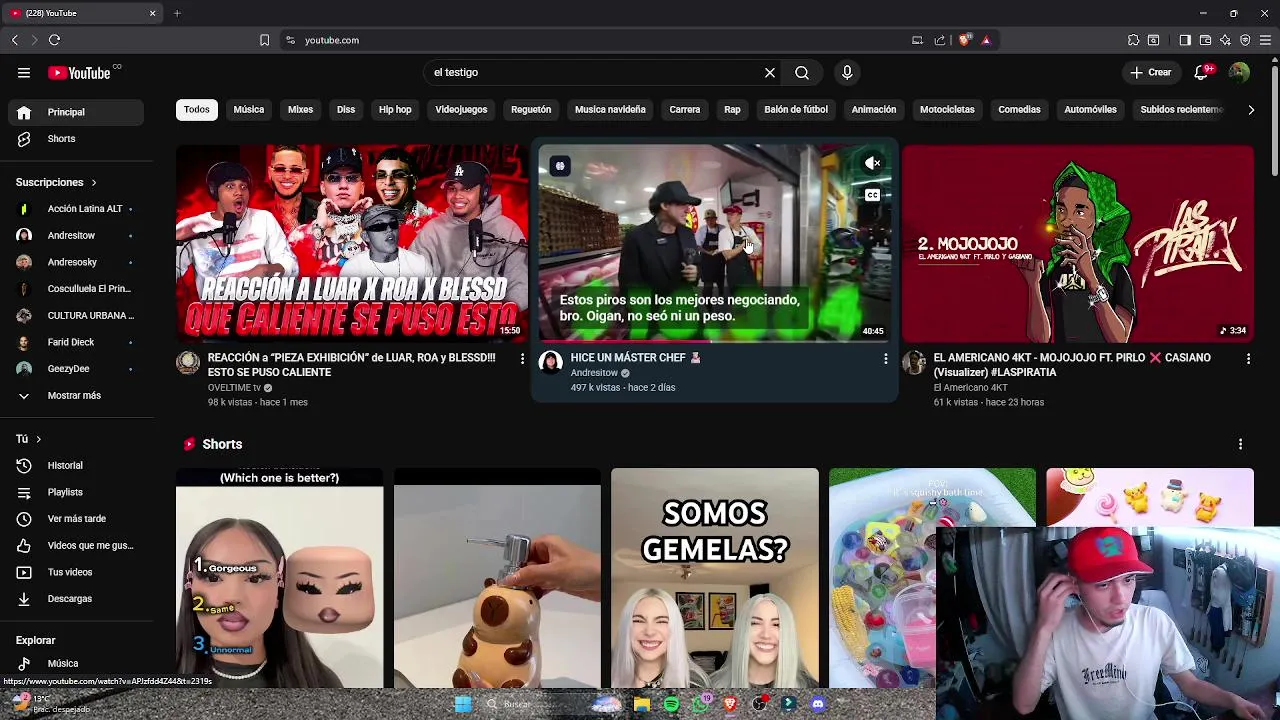Screen dimensions: 1280x720
Task: Click the Brave Shields lion icon
Action: coord(964,40)
